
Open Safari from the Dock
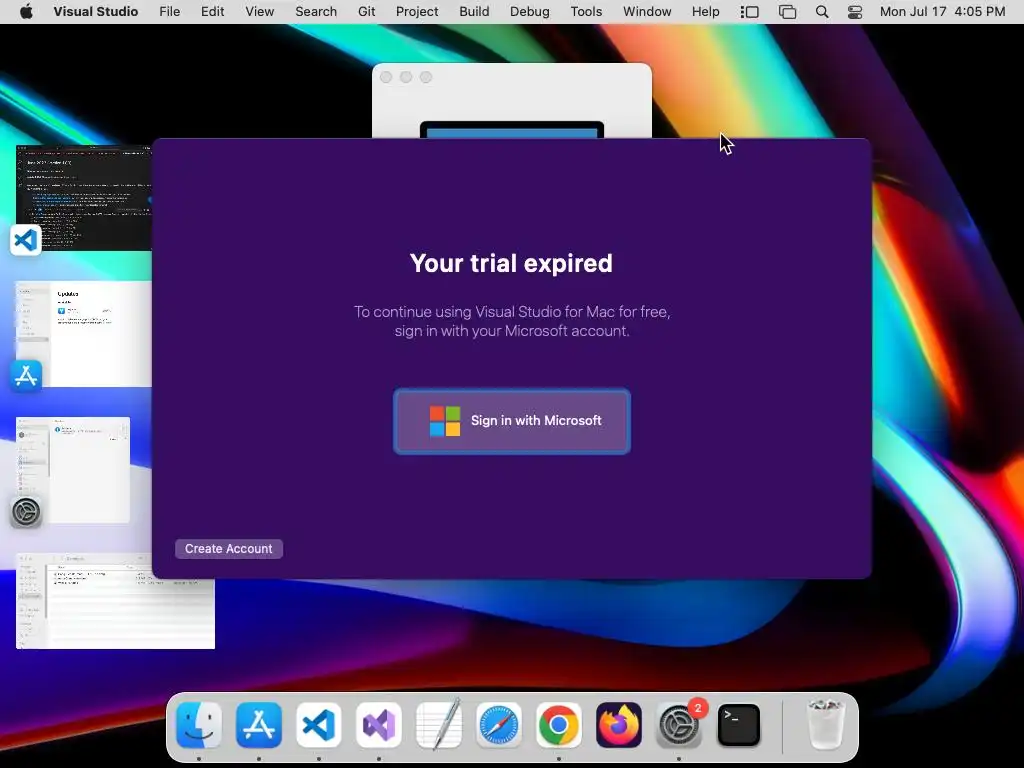[499, 725]
